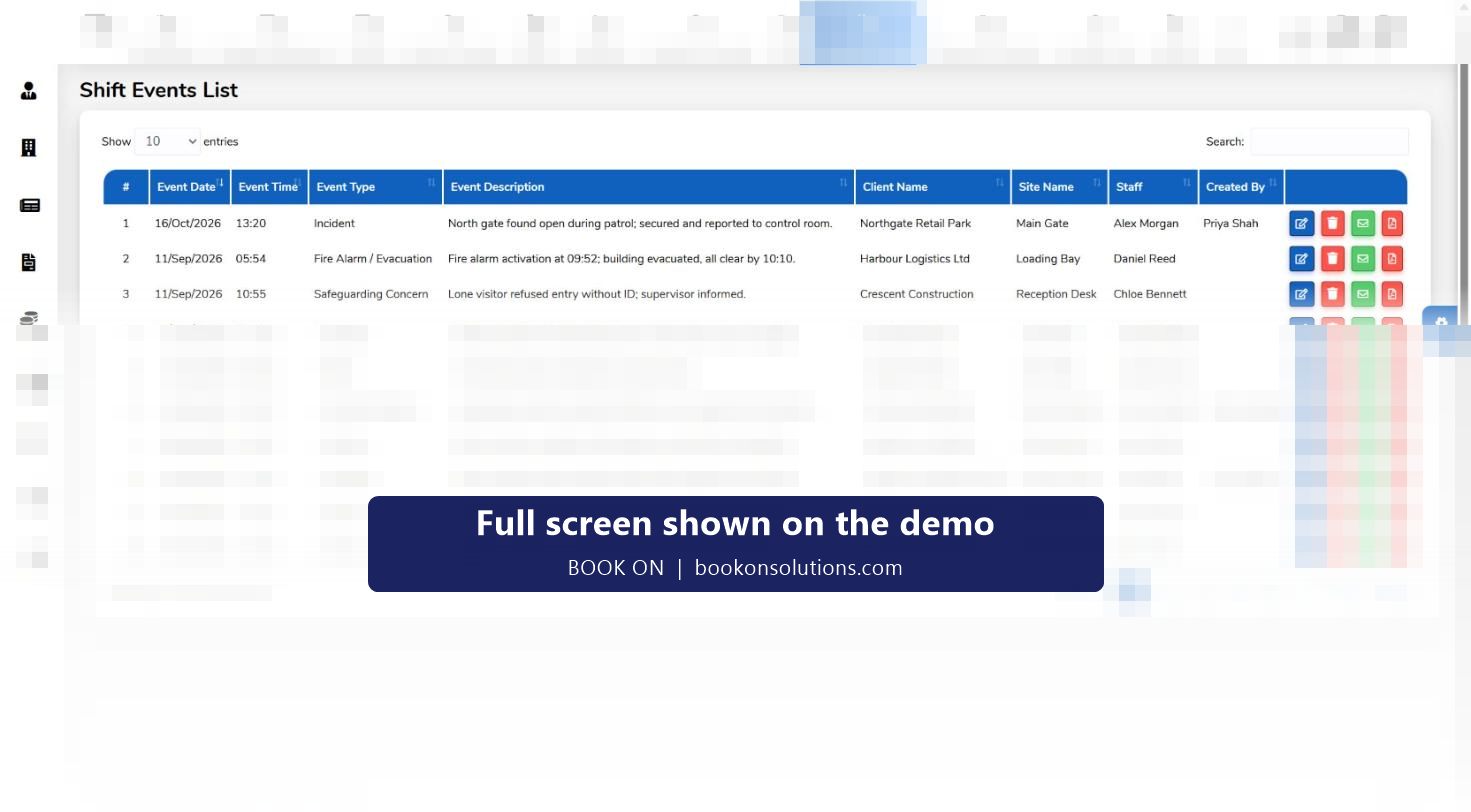
Task: Sort table by Client Name column
Action: click(x=933, y=187)
